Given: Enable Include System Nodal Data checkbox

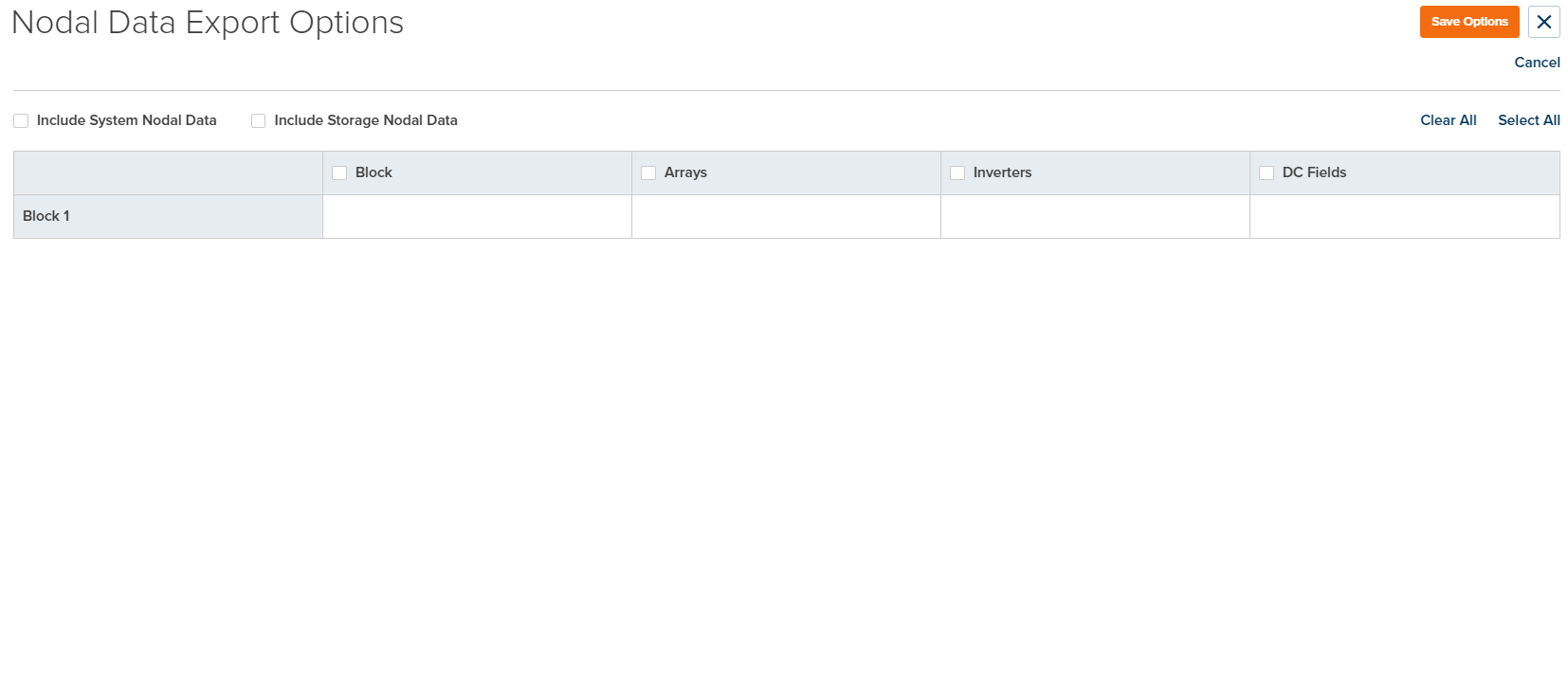Looking at the screenshot, I should pos(21,121).
